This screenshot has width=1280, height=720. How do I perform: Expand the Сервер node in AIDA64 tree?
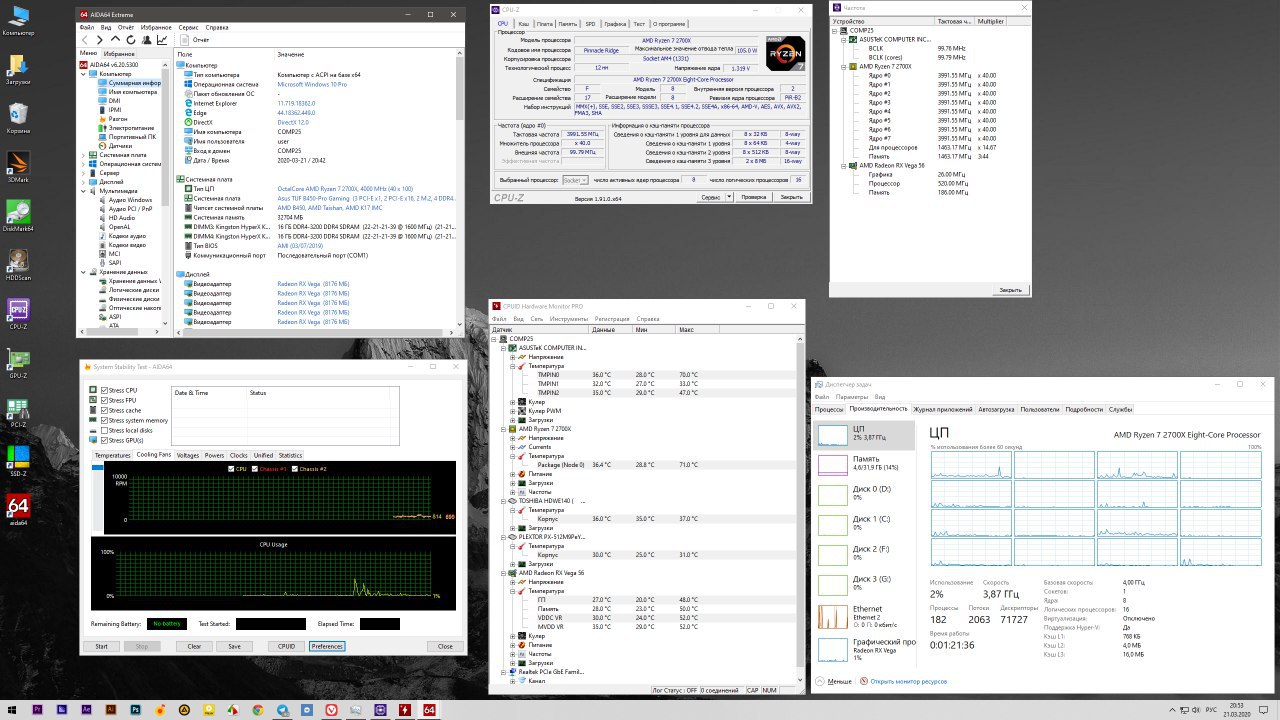pyautogui.click(x=83, y=173)
